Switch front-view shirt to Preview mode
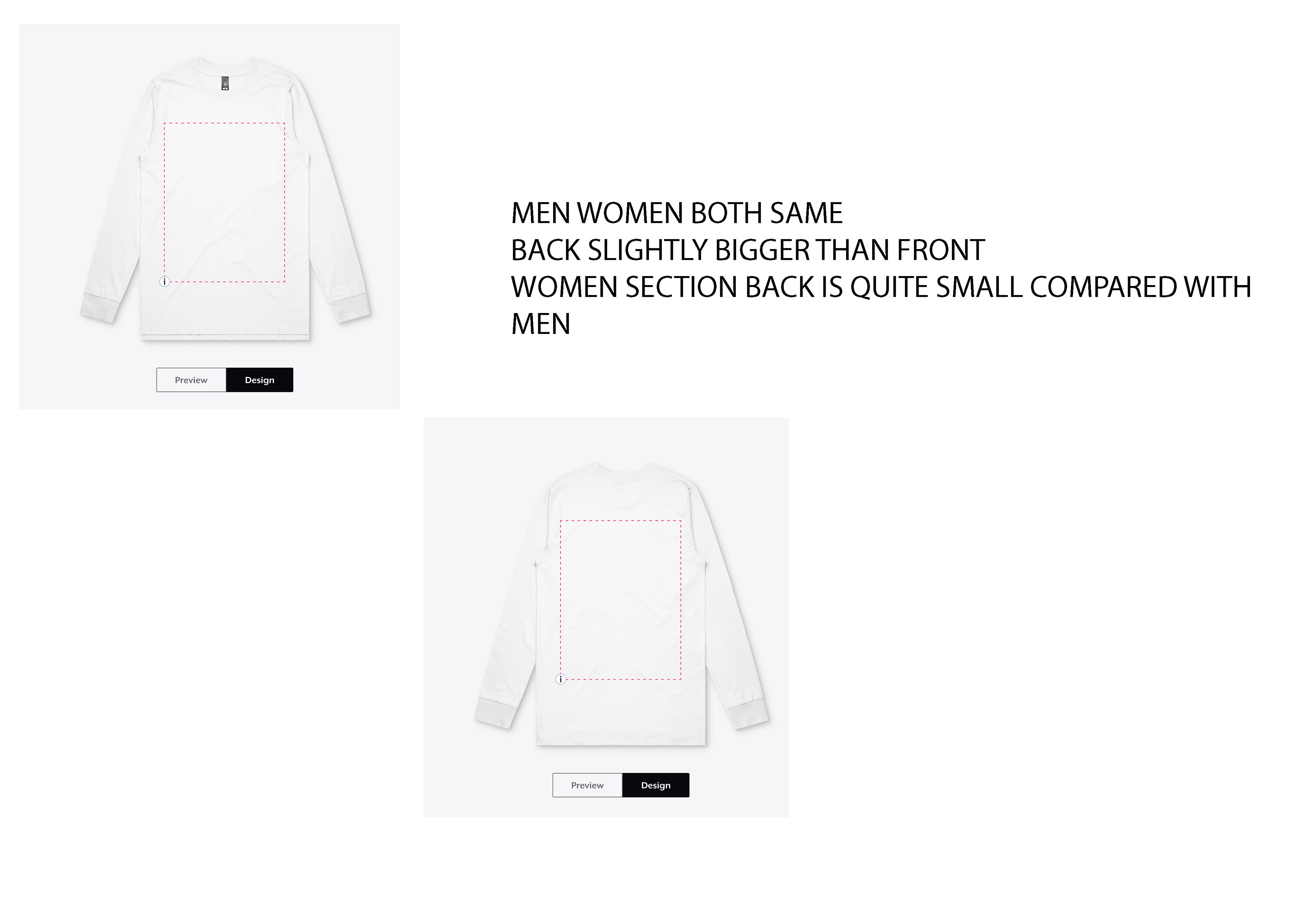 pyautogui.click(x=191, y=380)
